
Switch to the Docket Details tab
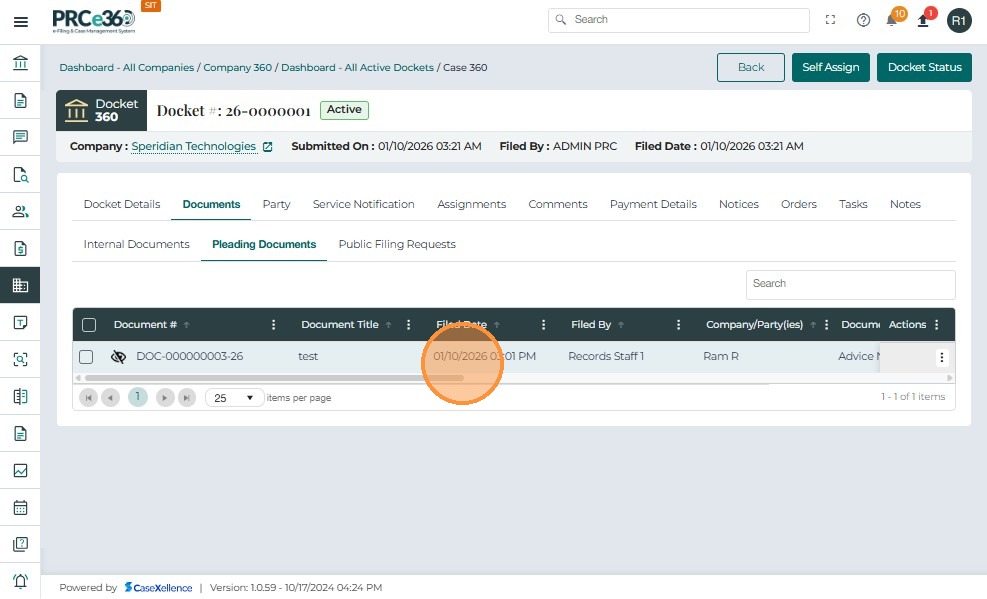pos(122,204)
